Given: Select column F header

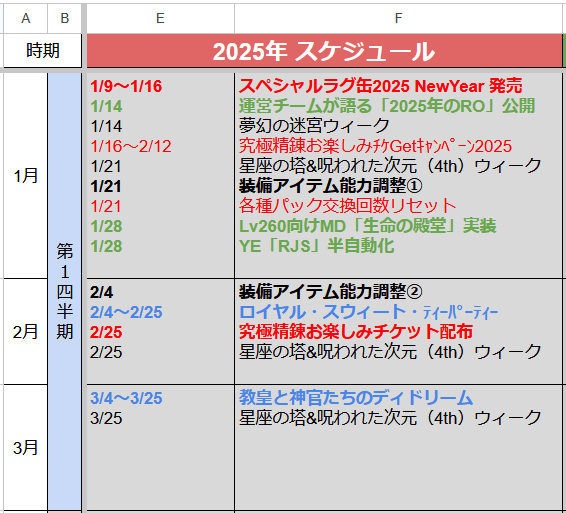Looking at the screenshot, I should (398, 18).
